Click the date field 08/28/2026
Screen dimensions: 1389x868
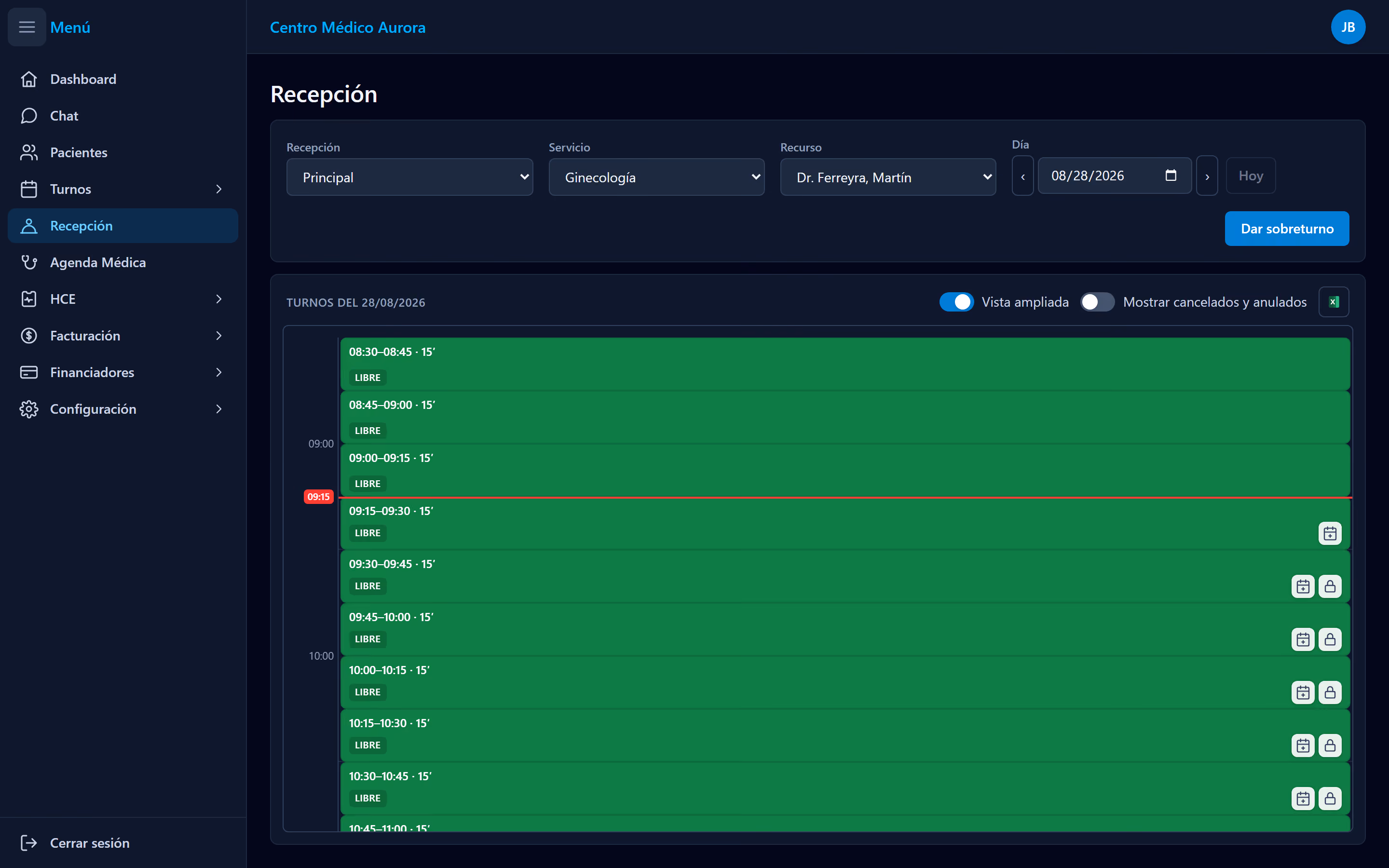(x=1114, y=176)
